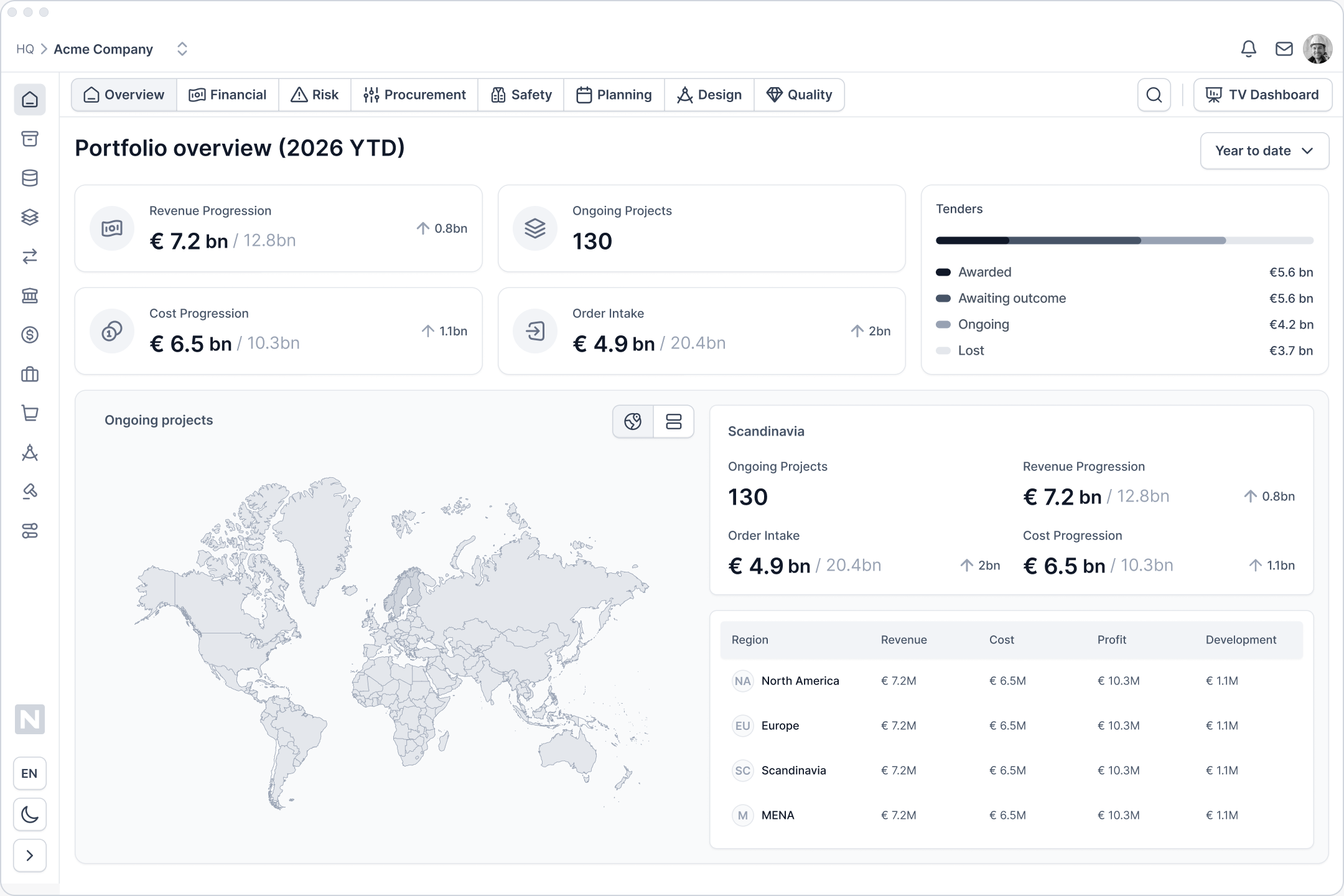Open the database sidebar icon
Viewport: 1344px width, 896px height.
pos(30,178)
